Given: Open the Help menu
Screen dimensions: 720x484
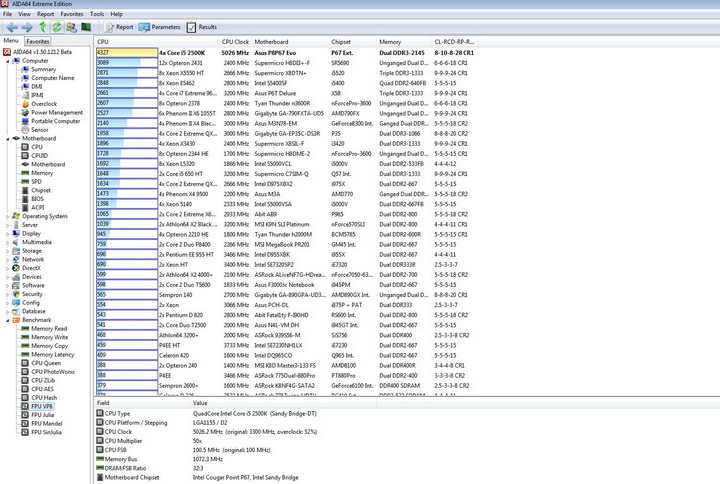Looking at the screenshot, I should [117, 14].
